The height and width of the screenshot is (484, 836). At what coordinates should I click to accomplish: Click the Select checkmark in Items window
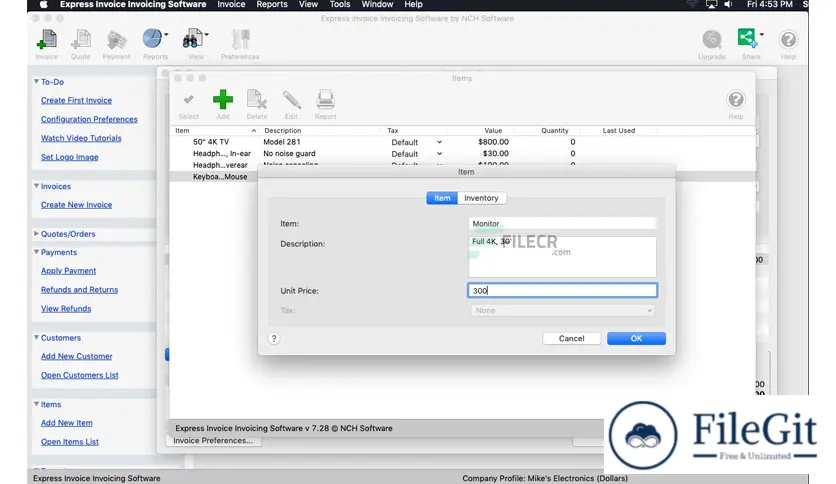pyautogui.click(x=188, y=100)
